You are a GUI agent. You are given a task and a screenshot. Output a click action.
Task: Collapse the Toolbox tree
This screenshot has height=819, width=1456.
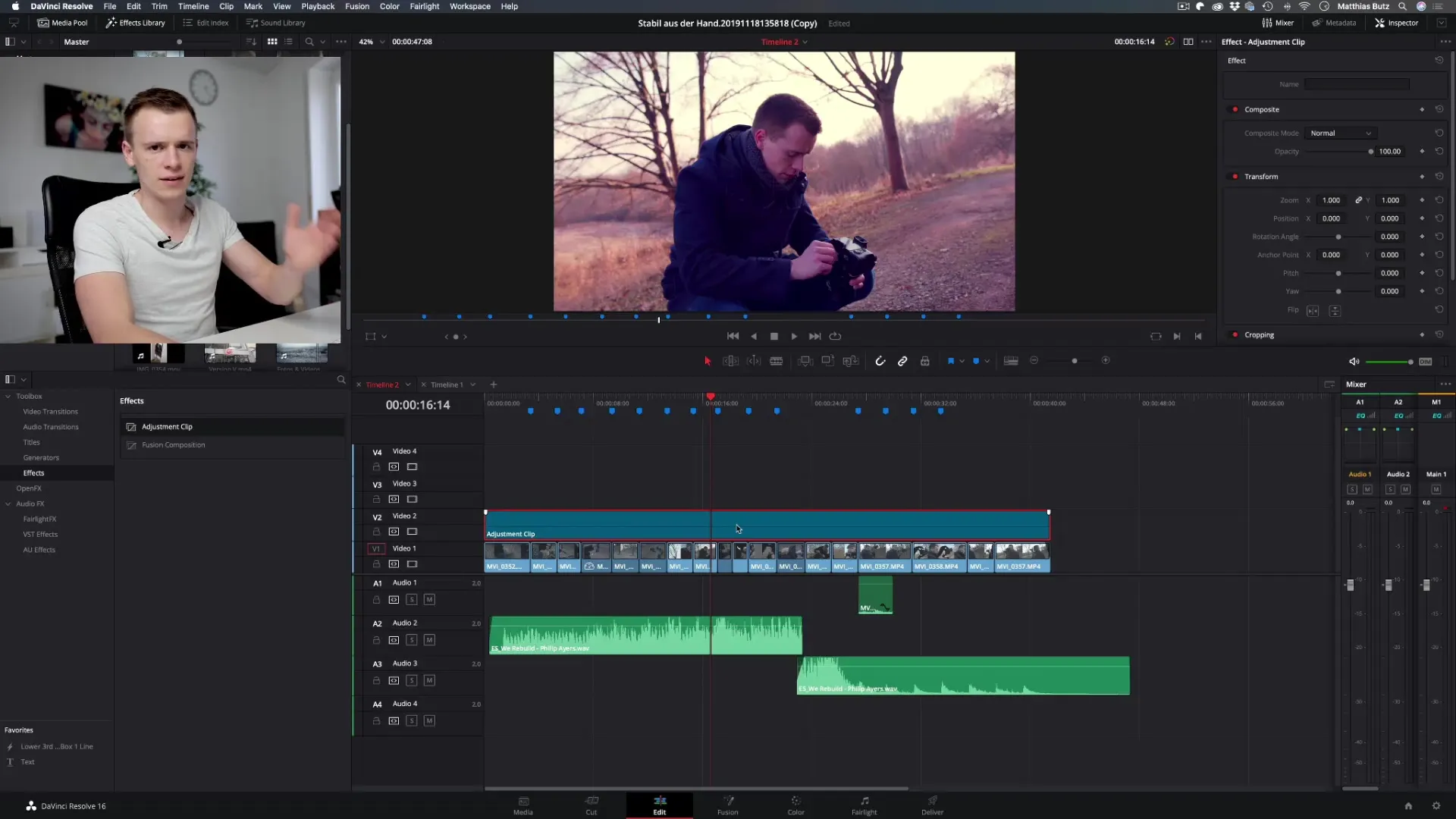point(8,397)
